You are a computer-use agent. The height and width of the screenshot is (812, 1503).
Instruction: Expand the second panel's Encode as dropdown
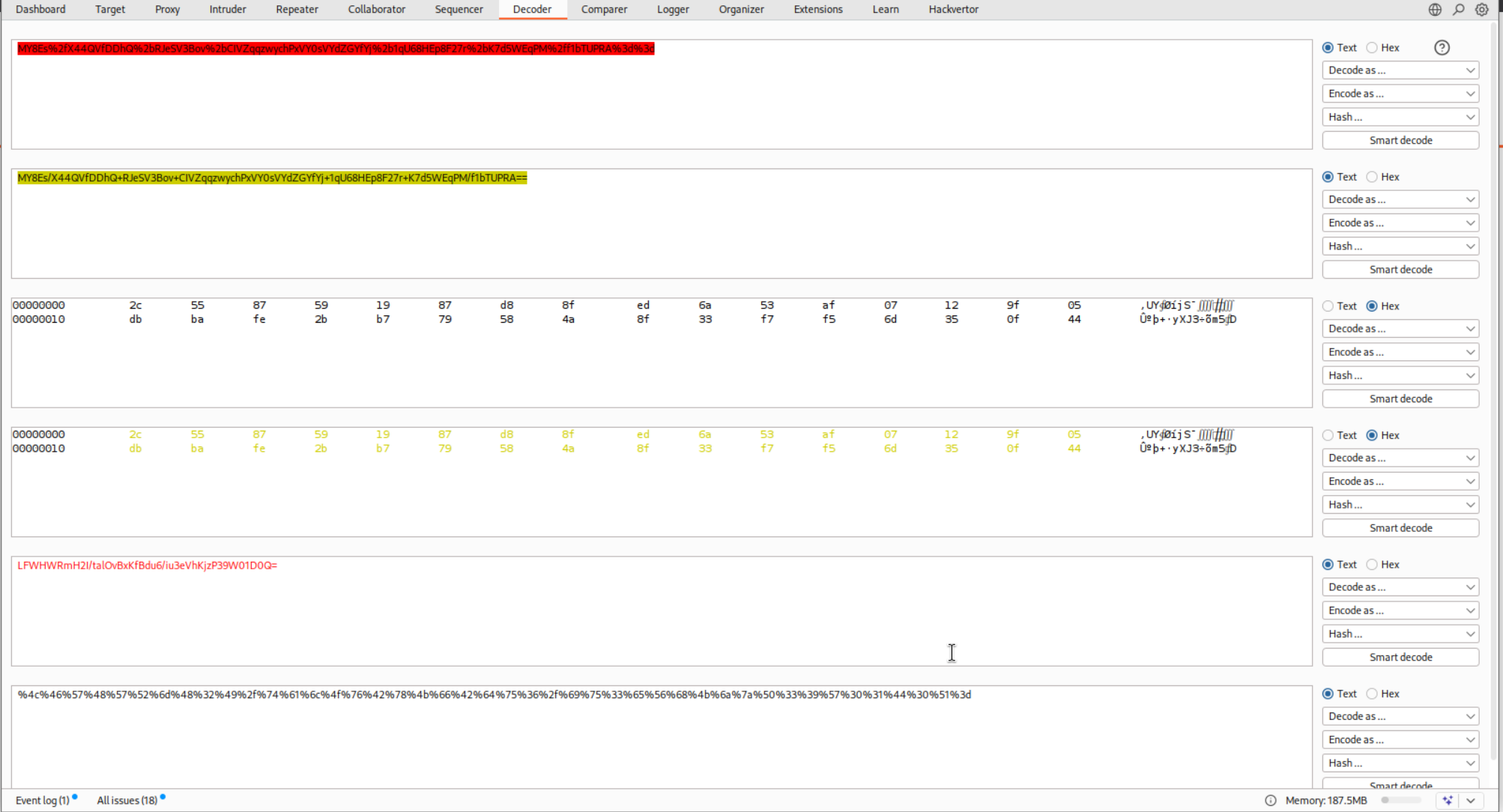tap(1400, 223)
